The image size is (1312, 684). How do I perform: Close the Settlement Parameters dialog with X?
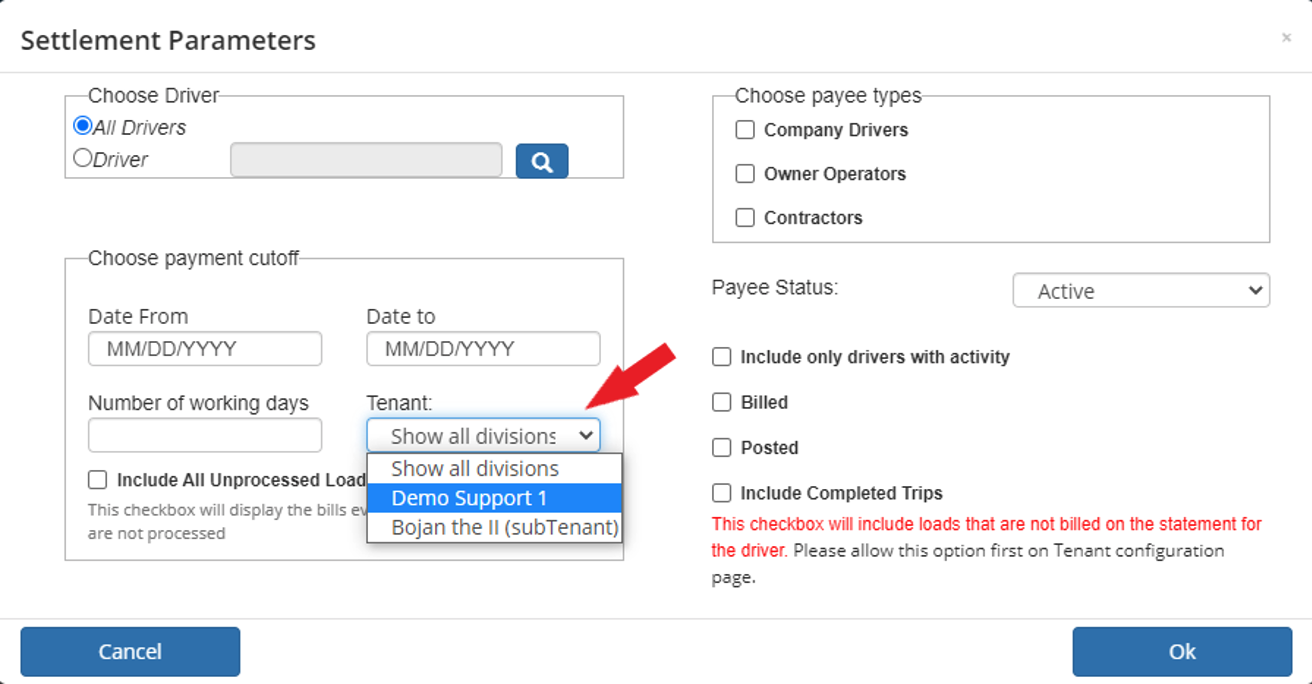(x=1286, y=38)
